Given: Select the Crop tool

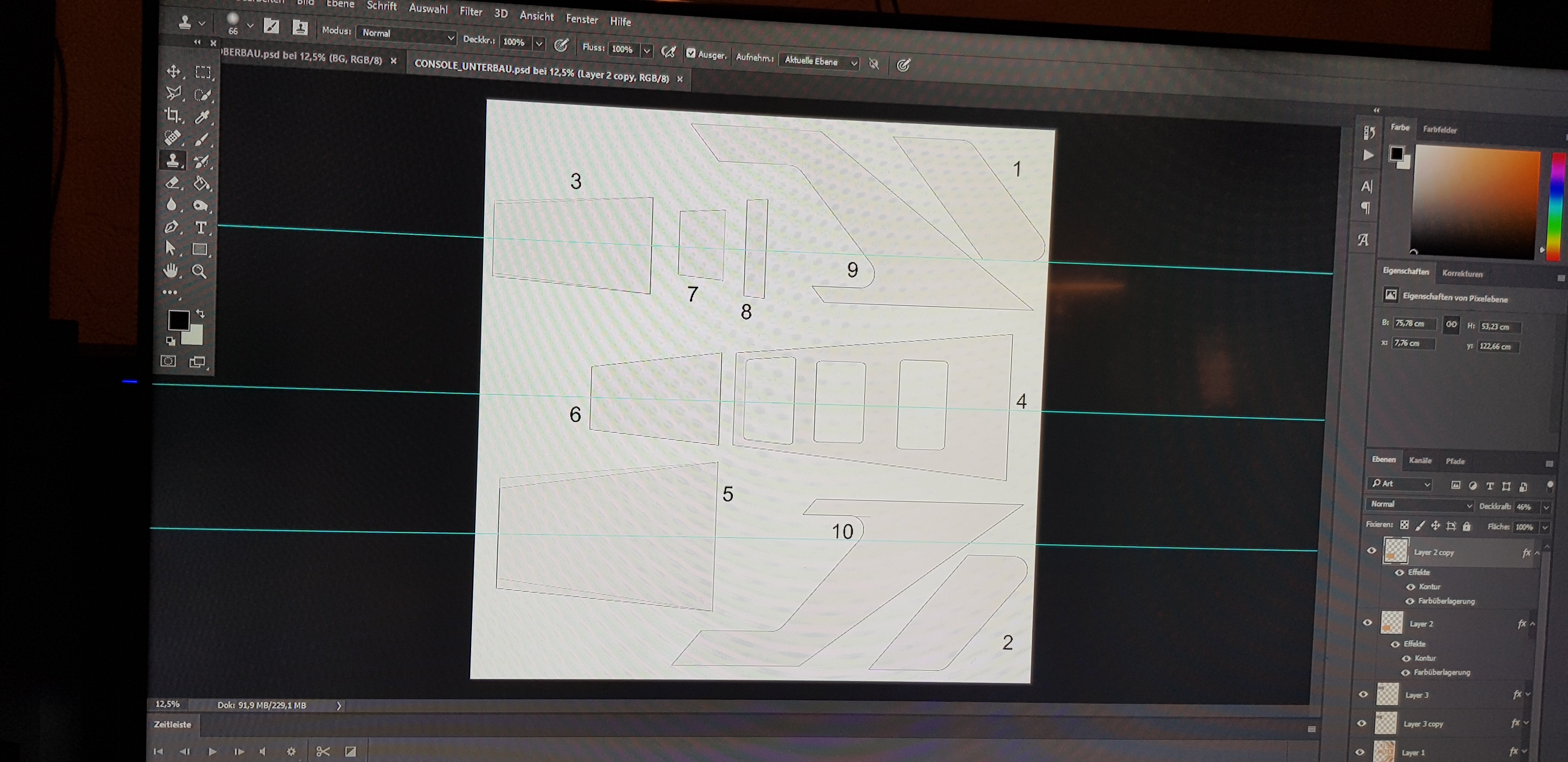Looking at the screenshot, I should pos(172,115).
